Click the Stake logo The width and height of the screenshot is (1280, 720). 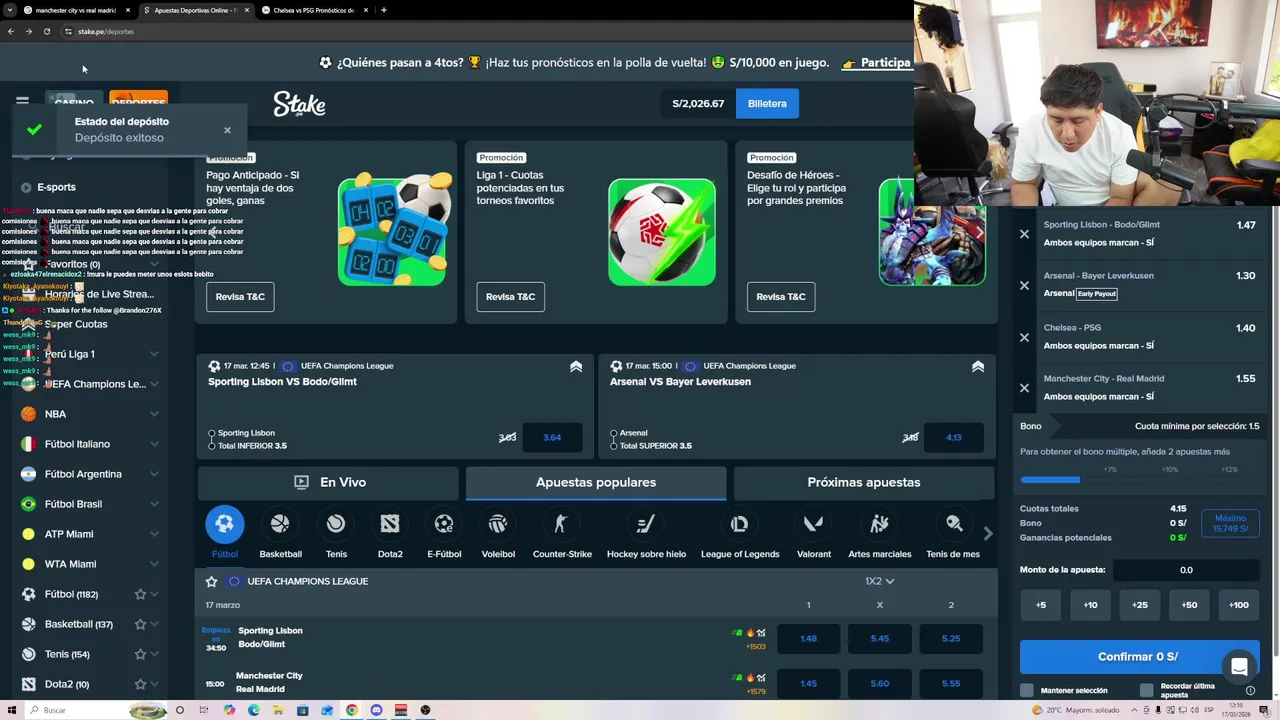coord(299,104)
